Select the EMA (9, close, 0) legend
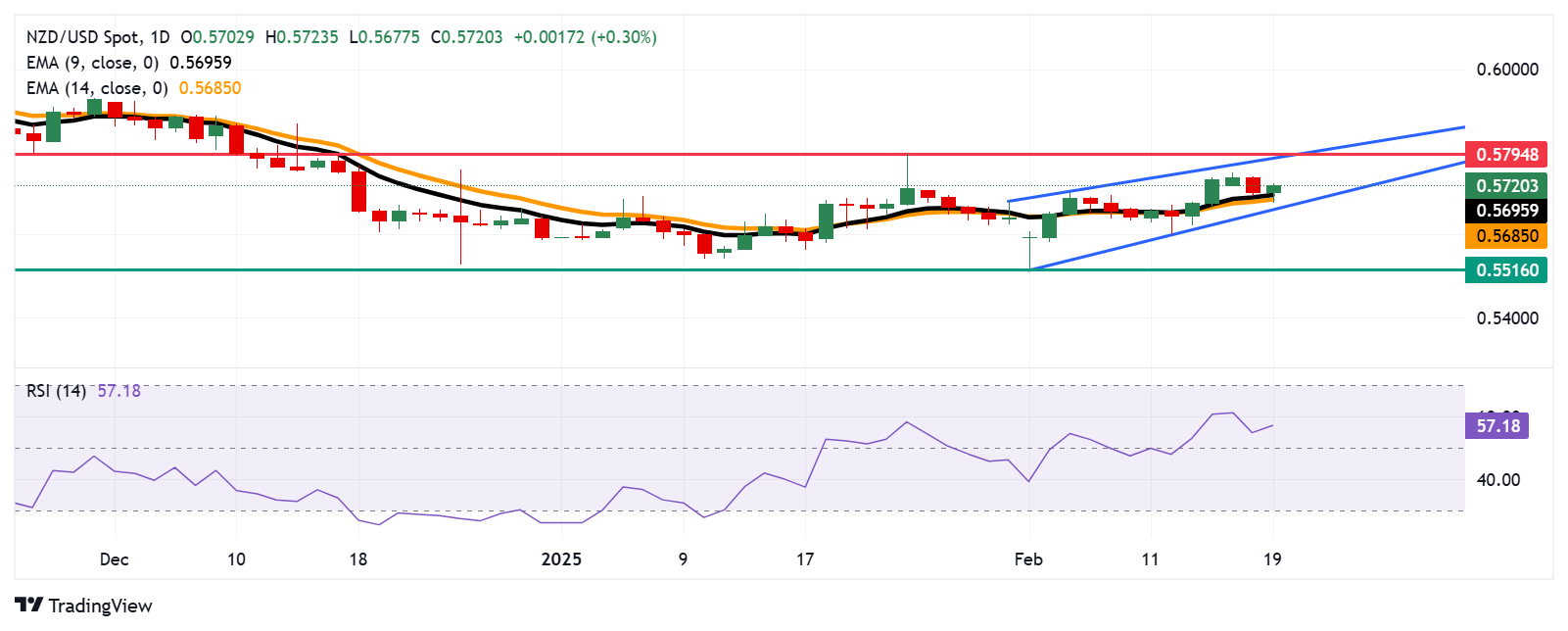Screen dimensions: 1568x631 tap(92, 63)
